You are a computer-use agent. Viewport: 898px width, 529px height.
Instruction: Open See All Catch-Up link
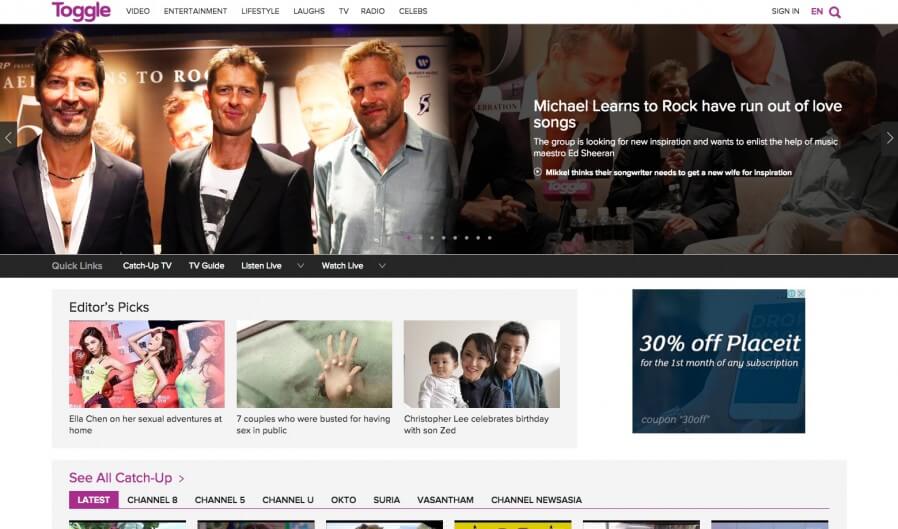[120, 477]
